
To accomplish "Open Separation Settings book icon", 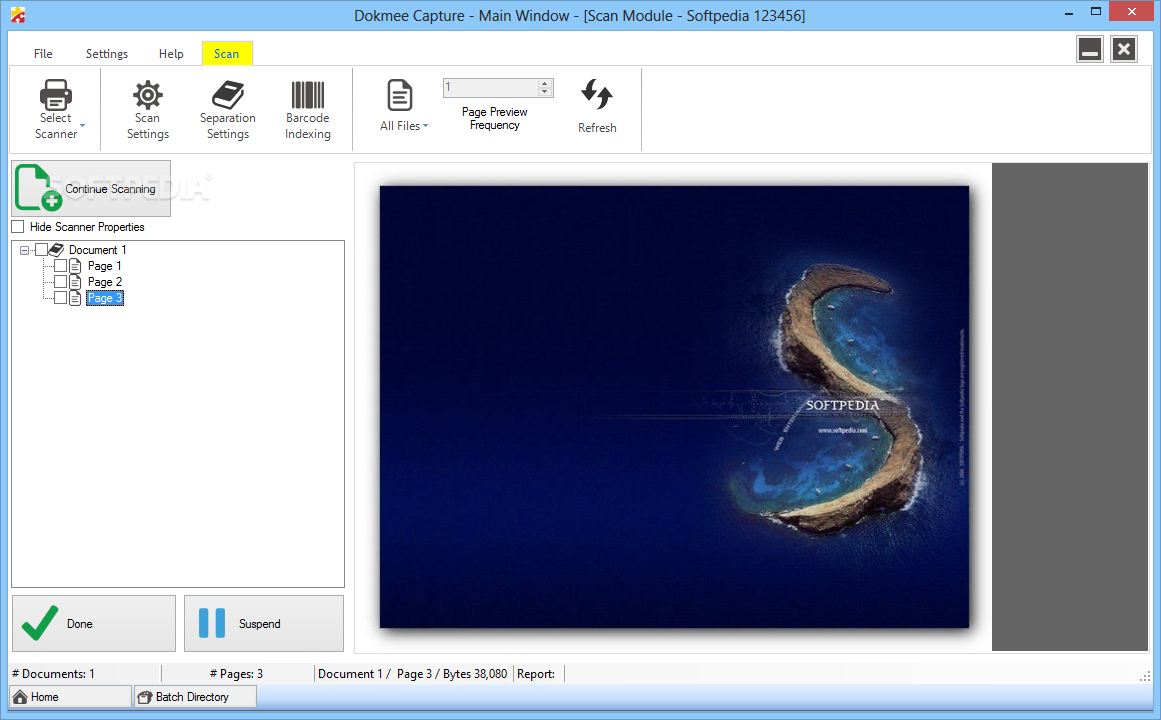I will click(227, 95).
